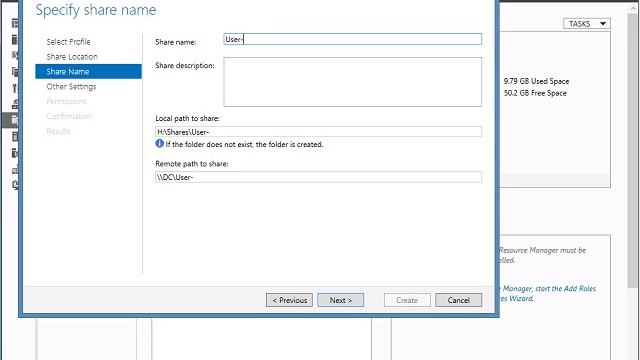Open the Share Location wizard step
The height and width of the screenshot is (360, 640).
pos(72,57)
